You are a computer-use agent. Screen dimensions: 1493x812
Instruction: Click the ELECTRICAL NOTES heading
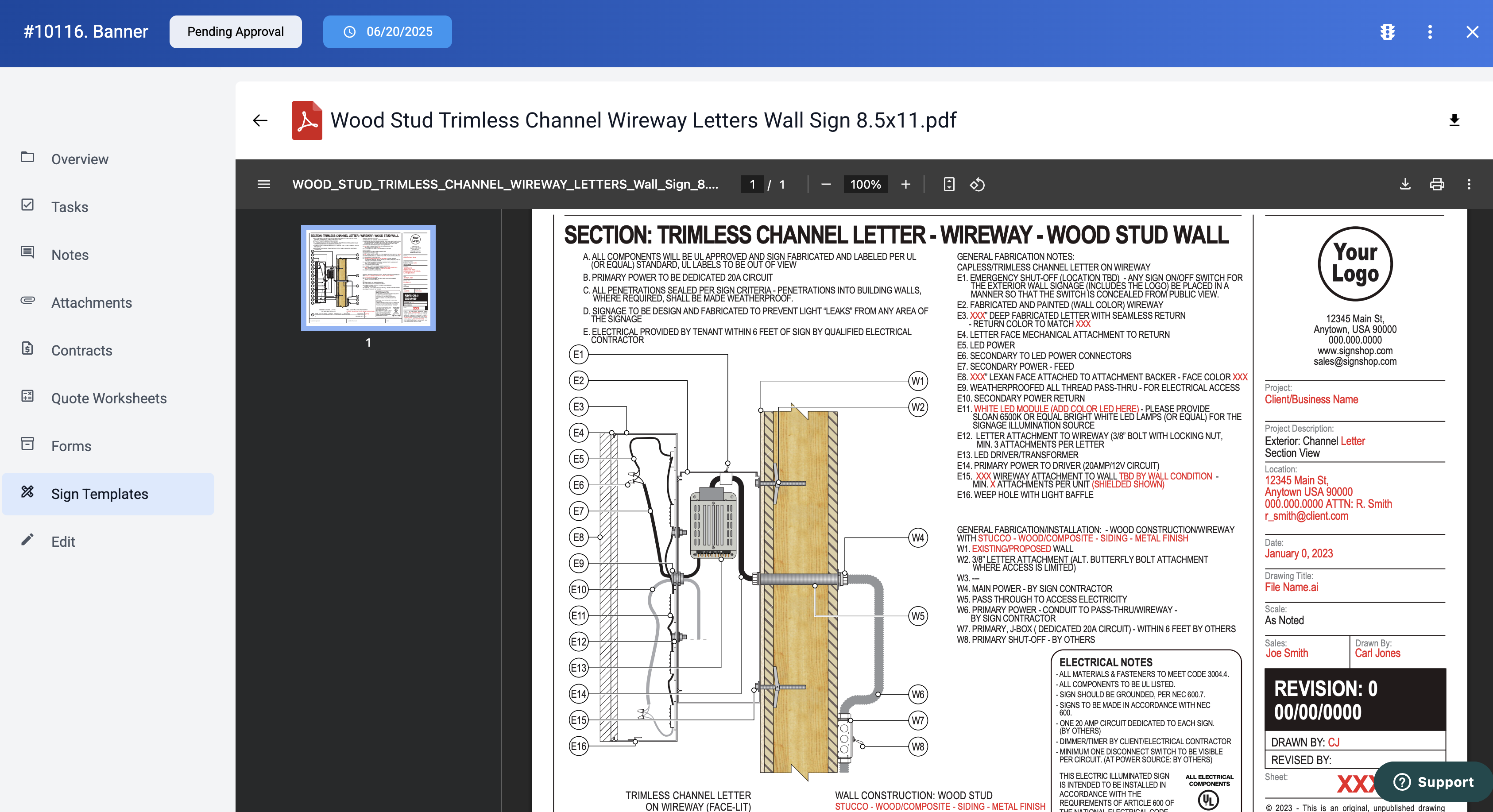coord(1105,662)
